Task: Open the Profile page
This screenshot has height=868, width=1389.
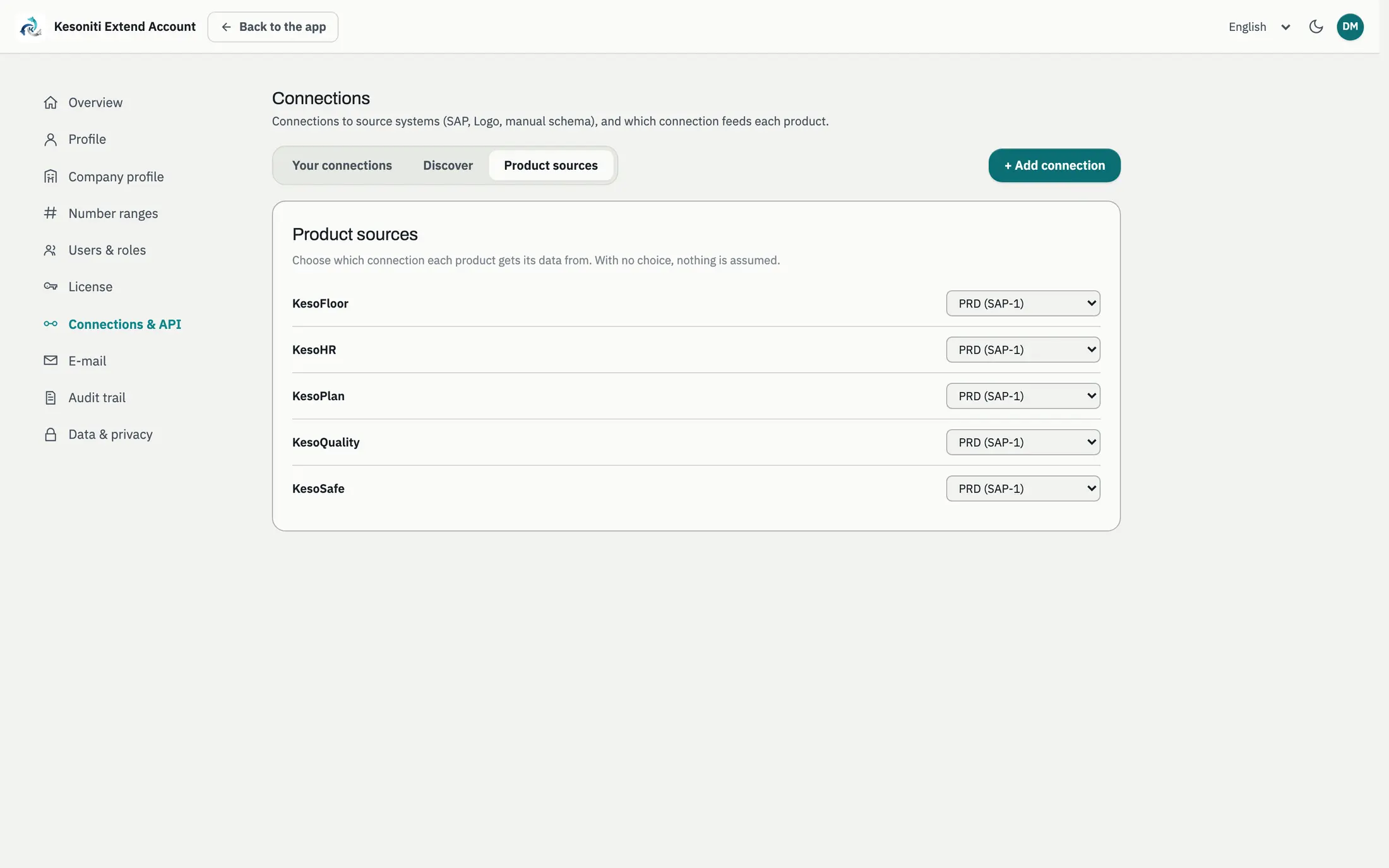Action: click(x=87, y=139)
